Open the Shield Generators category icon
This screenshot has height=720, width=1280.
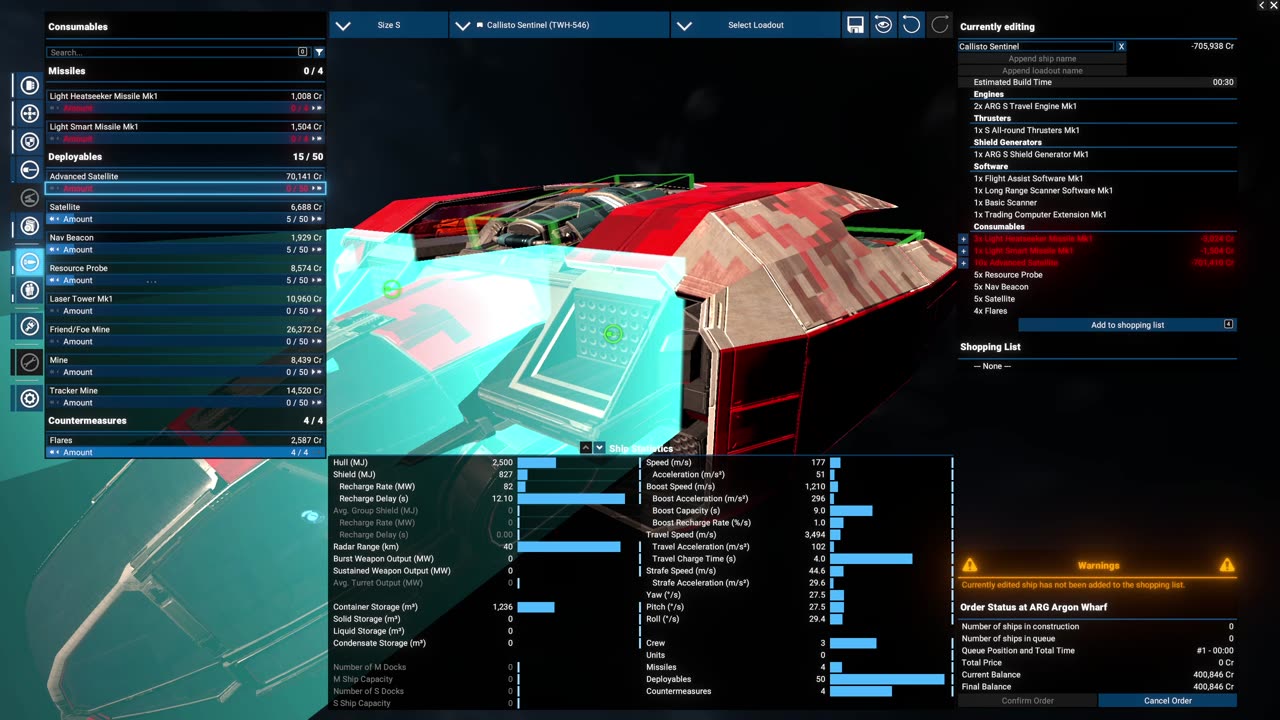[x=29, y=142]
